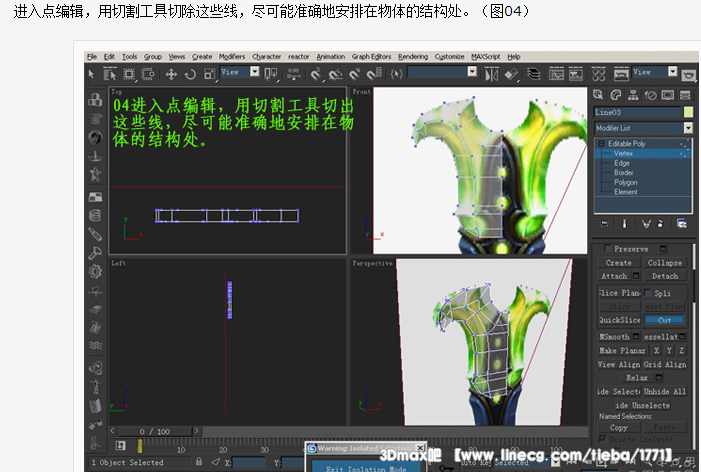Collapse Editable Poly tree in stack

click(601, 143)
